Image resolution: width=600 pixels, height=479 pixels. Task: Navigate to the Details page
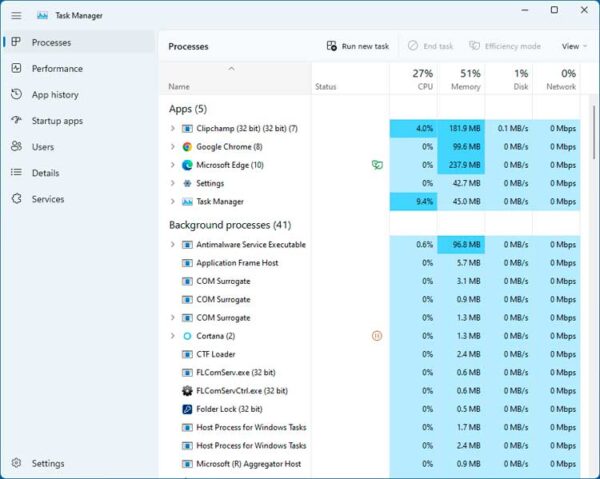coord(78,173)
